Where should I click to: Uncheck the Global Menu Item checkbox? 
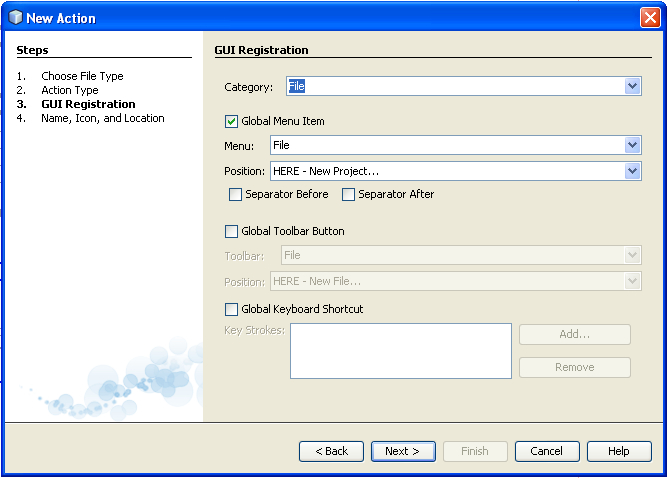pos(231,122)
